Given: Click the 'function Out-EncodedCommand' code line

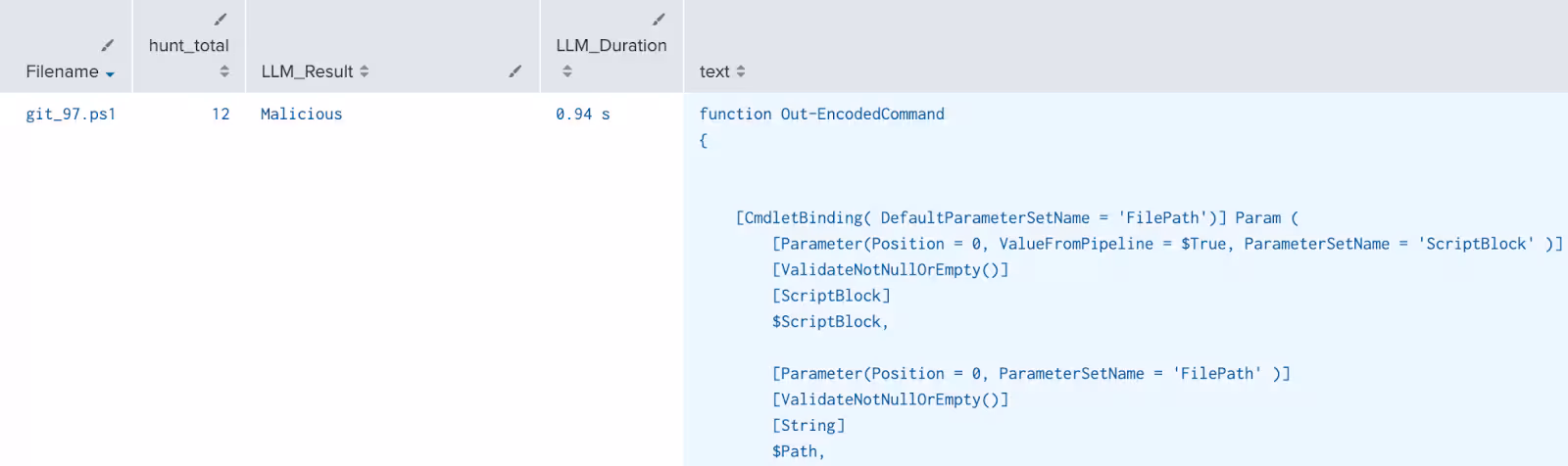Looking at the screenshot, I should (x=821, y=114).
